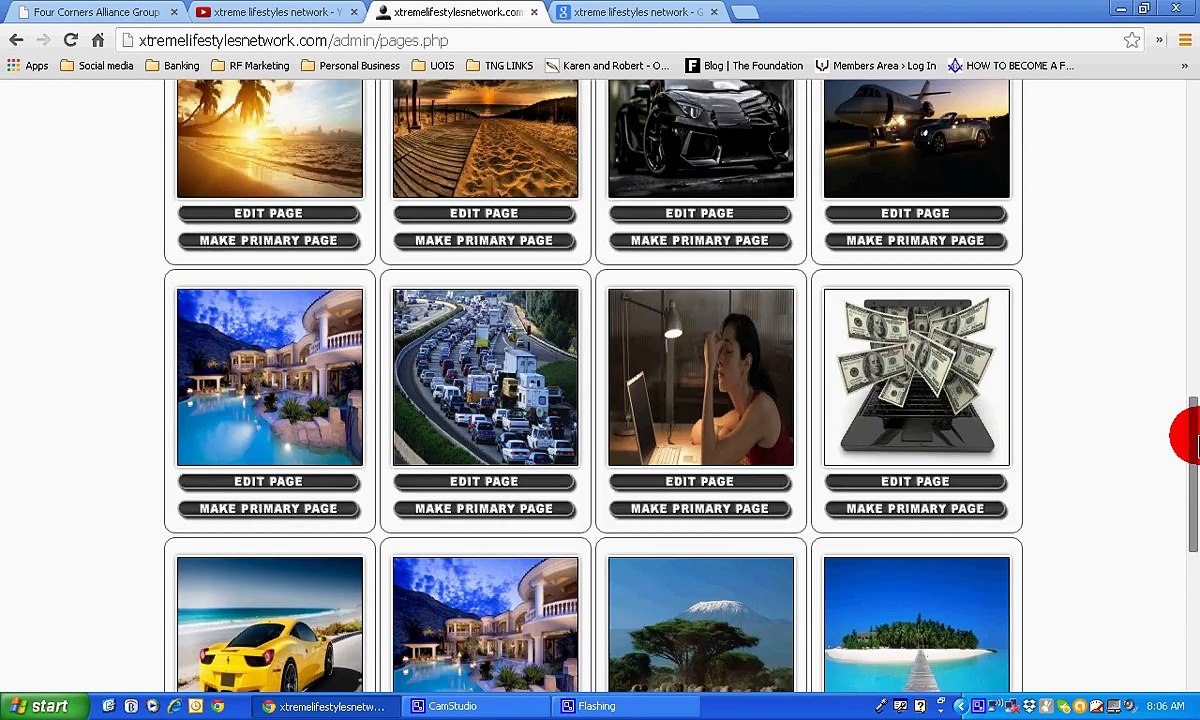Image resolution: width=1200 pixels, height=720 pixels.
Task: Open the Chrome menu hamburger icon
Action: tap(1185, 40)
